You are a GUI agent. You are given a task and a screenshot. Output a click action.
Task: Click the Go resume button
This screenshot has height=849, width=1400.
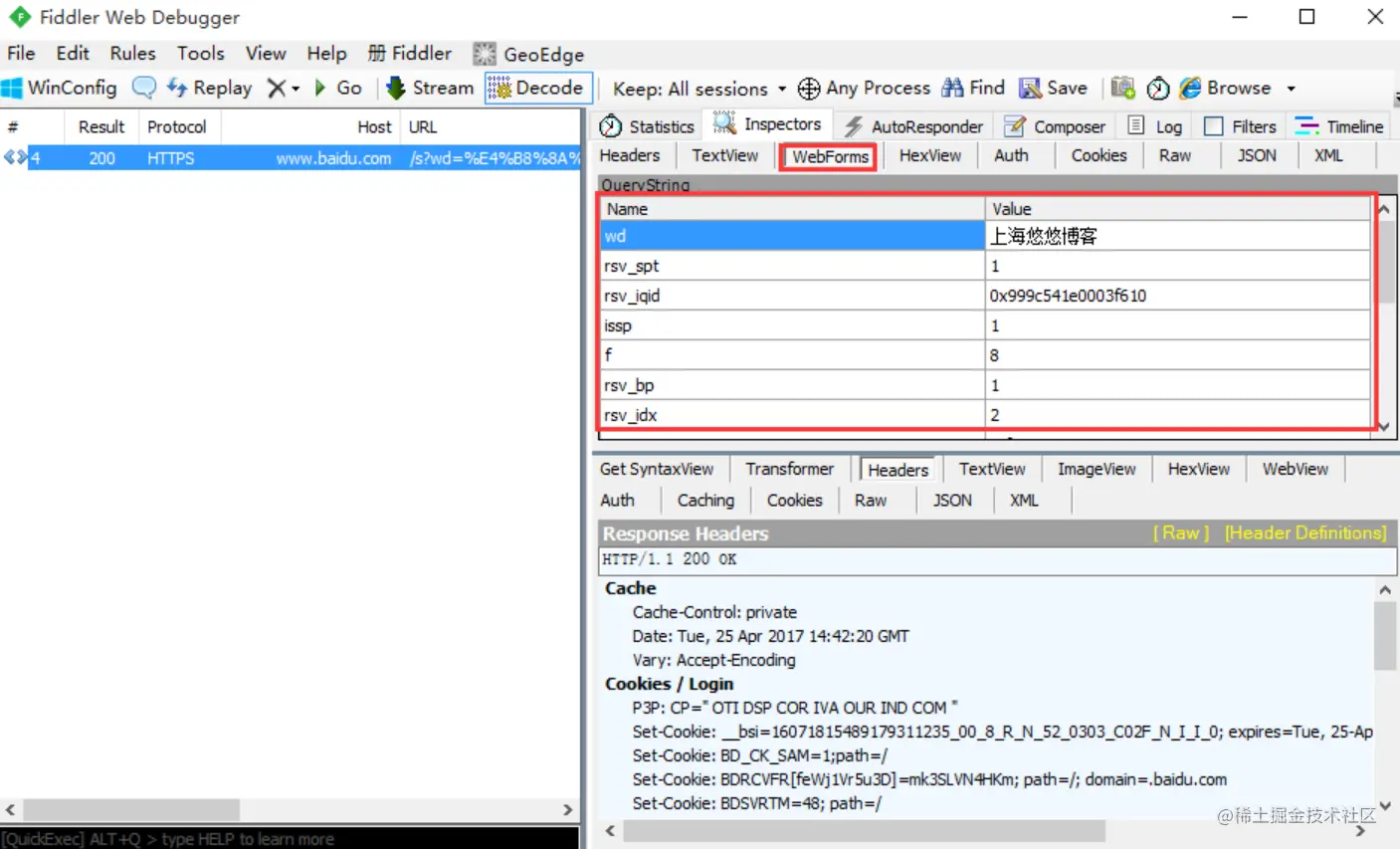point(338,88)
